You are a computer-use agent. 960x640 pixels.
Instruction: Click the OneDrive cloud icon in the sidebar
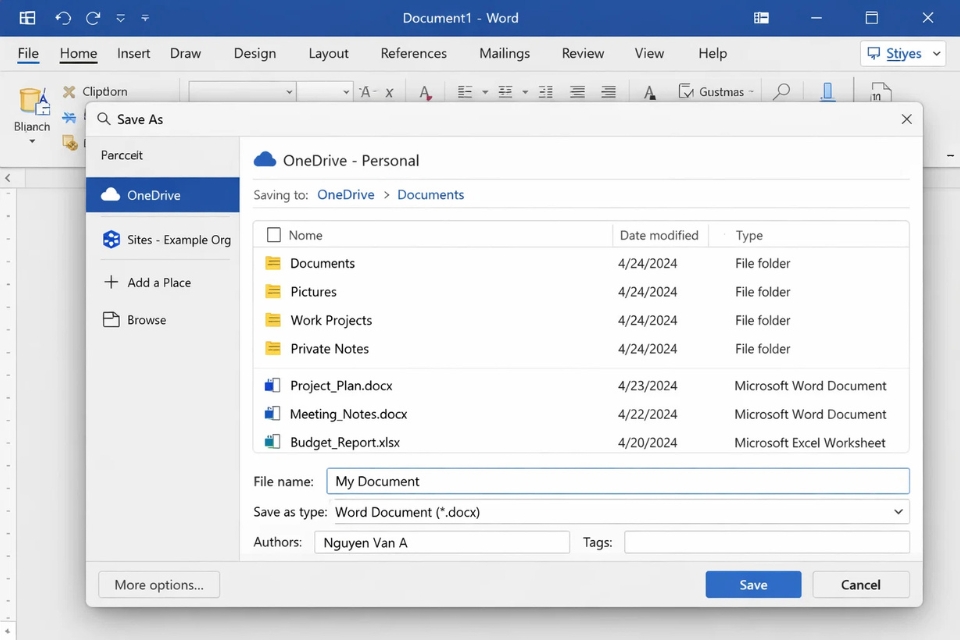coord(109,196)
